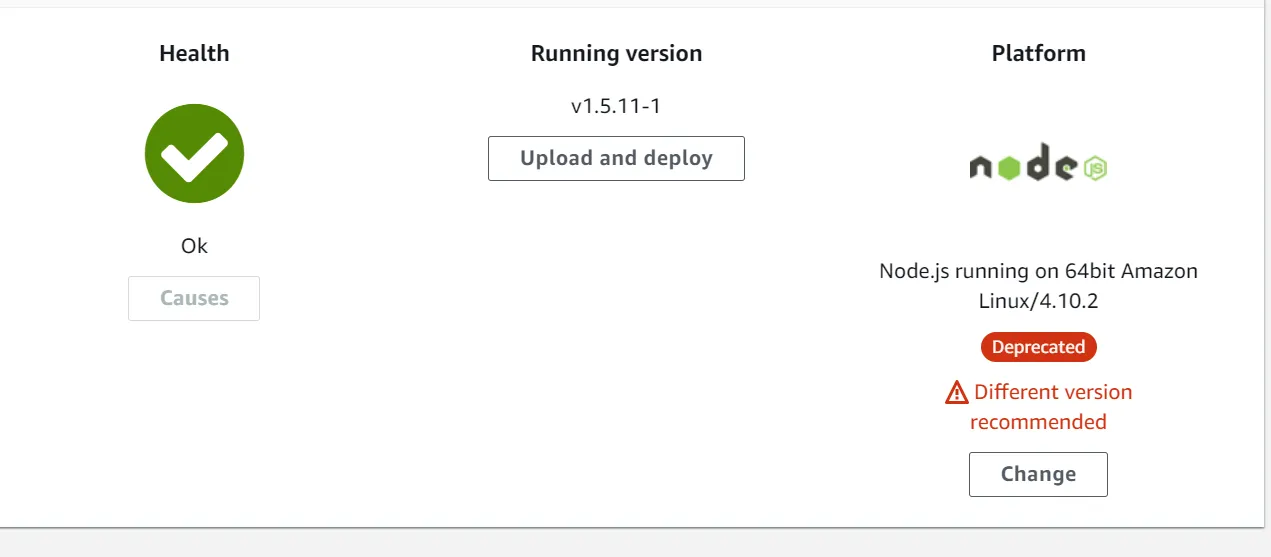Click the green health checkmark icon
The image size is (1271, 557).
[194, 154]
